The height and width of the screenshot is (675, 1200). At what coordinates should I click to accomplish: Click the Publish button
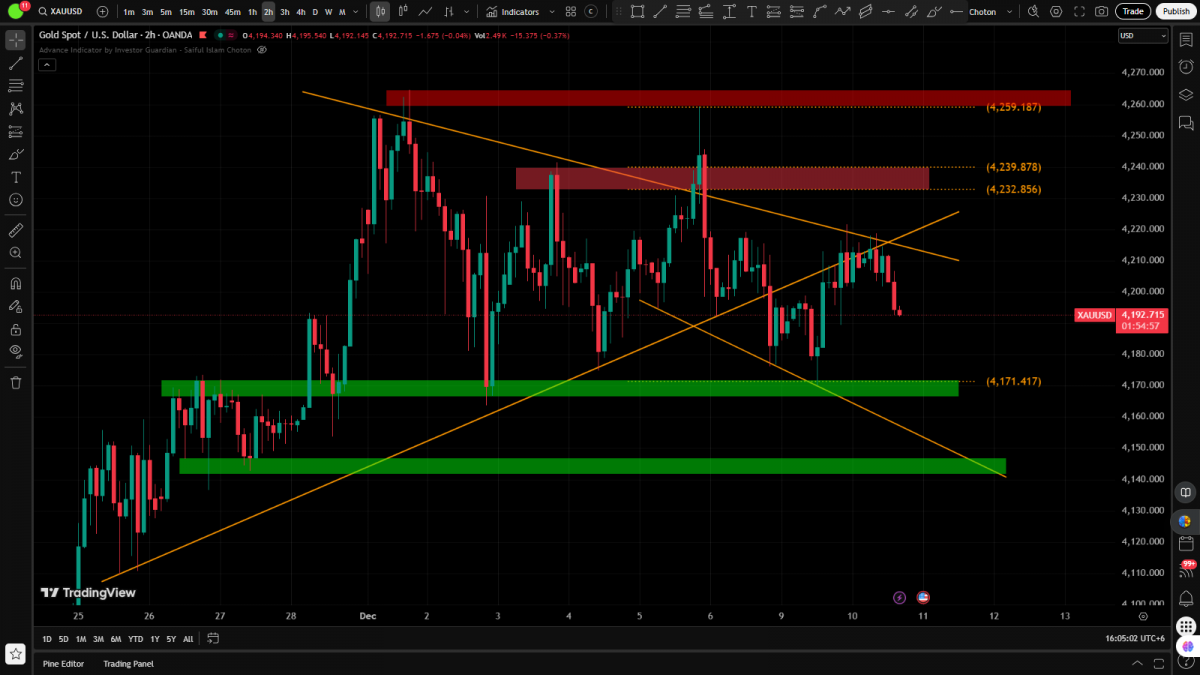1174,12
